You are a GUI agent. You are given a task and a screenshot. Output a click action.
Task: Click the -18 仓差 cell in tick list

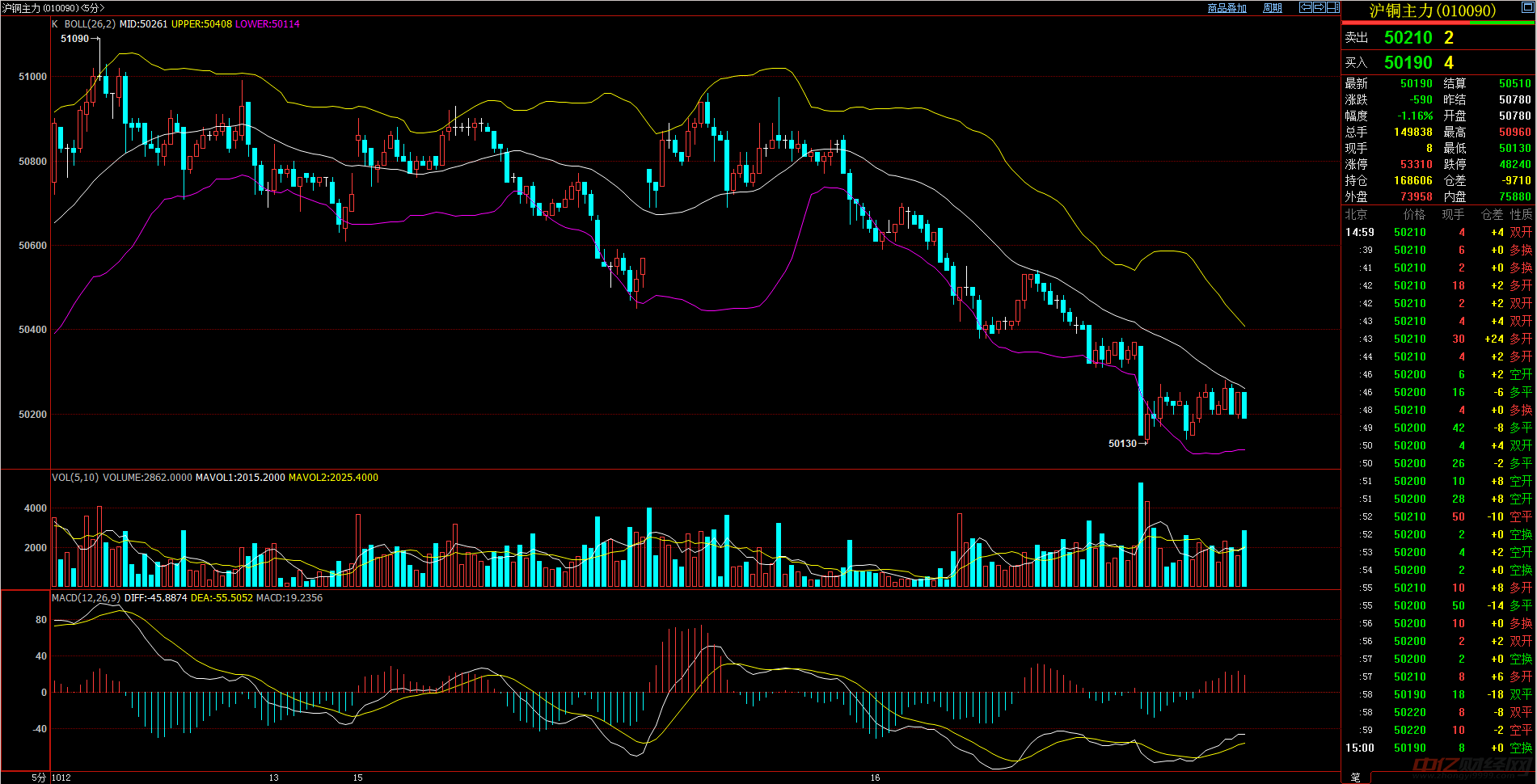pos(1496,694)
